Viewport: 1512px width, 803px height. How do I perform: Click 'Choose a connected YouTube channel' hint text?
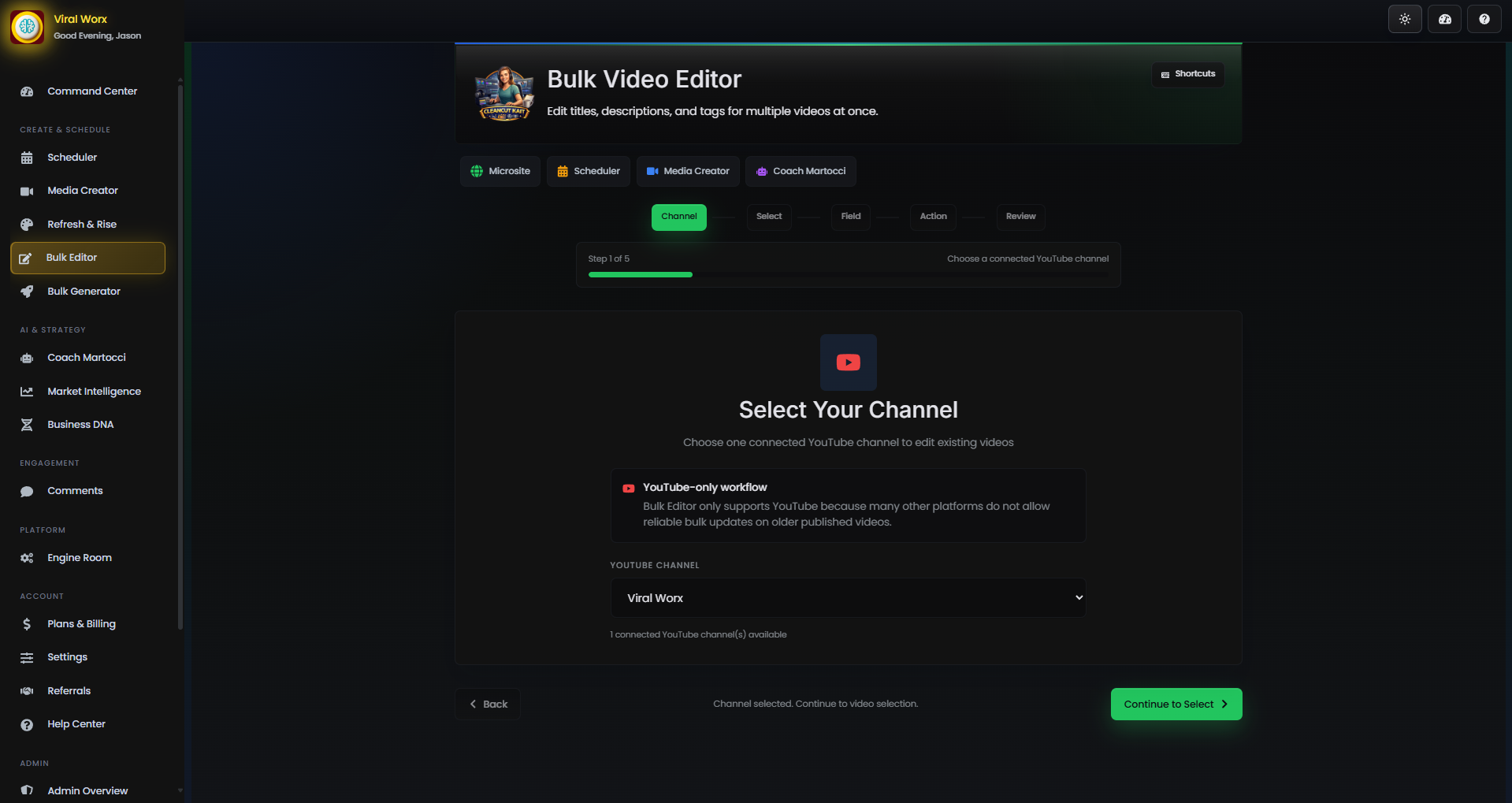coord(1027,259)
